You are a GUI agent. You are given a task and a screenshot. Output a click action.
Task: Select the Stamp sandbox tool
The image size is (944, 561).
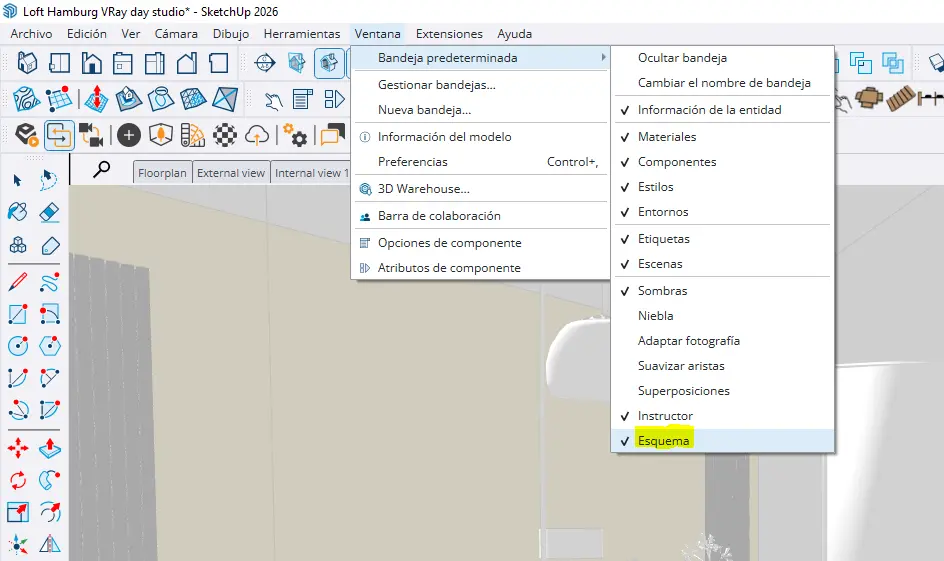click(128, 99)
